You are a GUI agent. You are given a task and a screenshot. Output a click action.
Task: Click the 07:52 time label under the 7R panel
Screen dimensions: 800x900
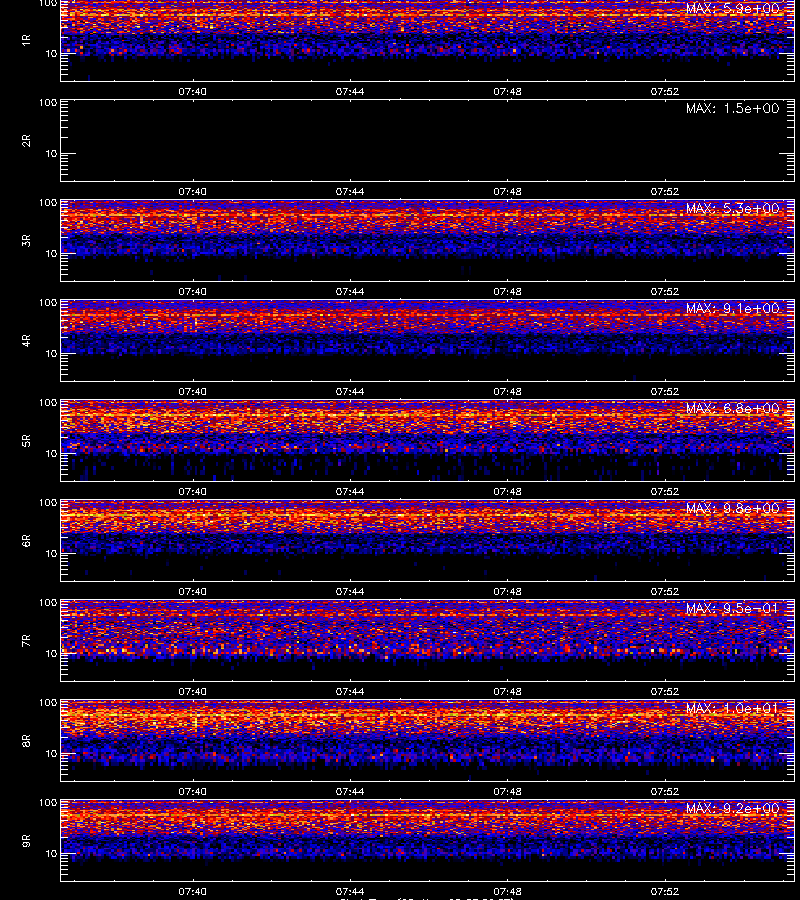(665, 691)
